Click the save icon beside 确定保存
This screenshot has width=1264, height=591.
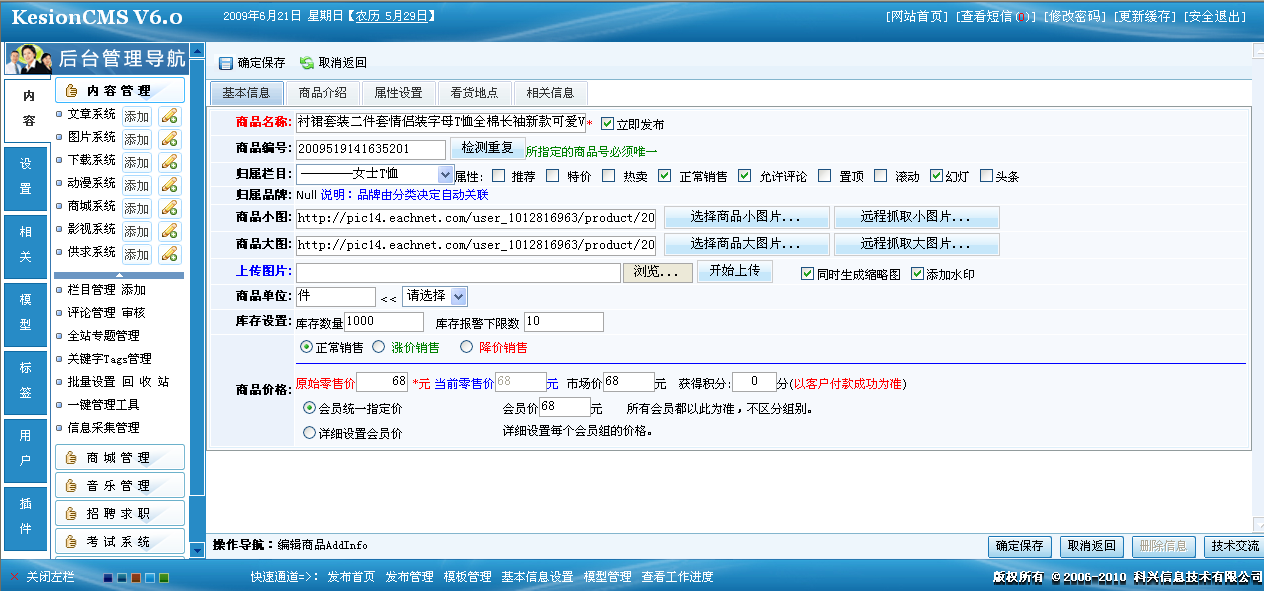point(226,62)
